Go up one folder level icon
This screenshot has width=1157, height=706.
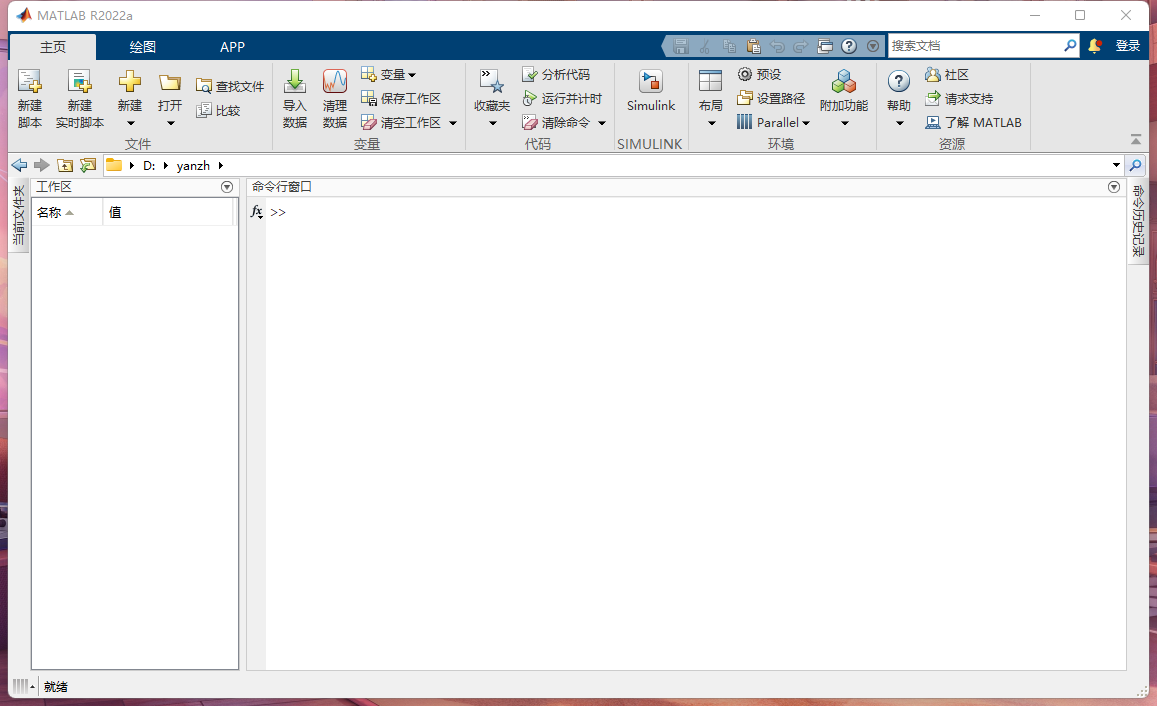65,165
